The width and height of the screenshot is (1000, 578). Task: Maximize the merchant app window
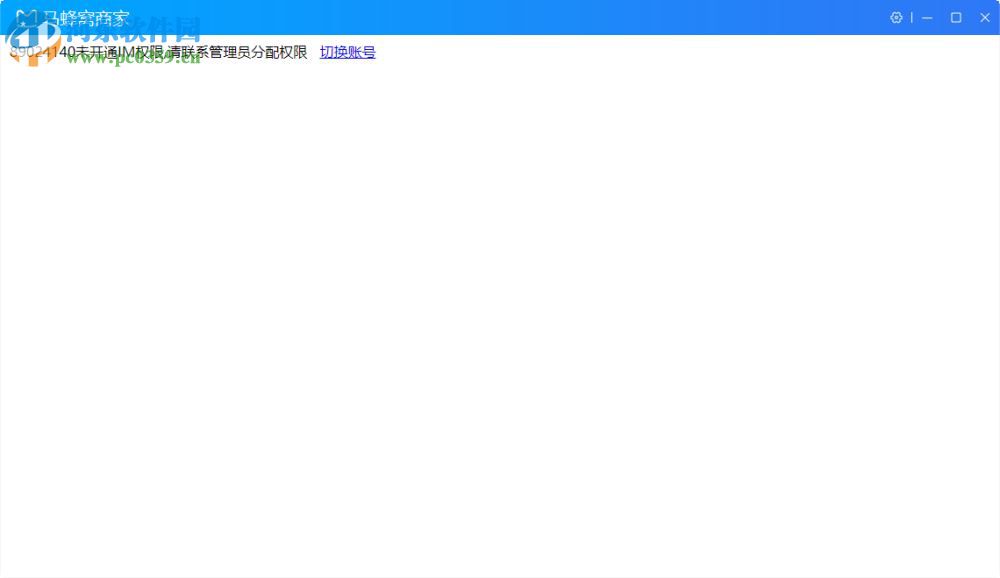click(x=956, y=17)
